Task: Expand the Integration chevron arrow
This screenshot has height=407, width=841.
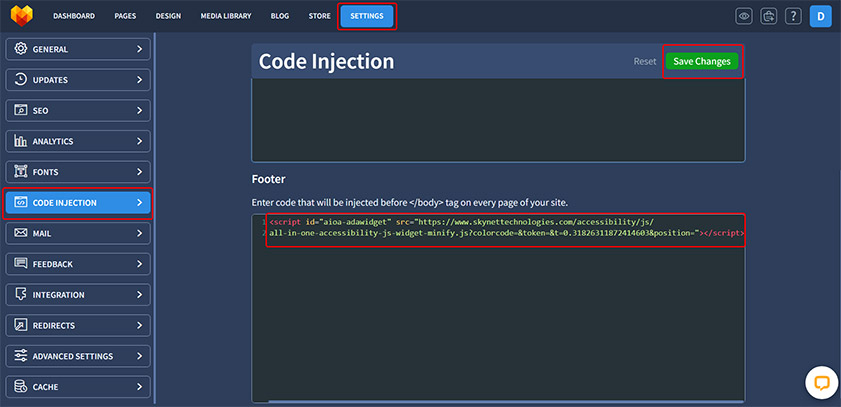Action: [x=139, y=294]
